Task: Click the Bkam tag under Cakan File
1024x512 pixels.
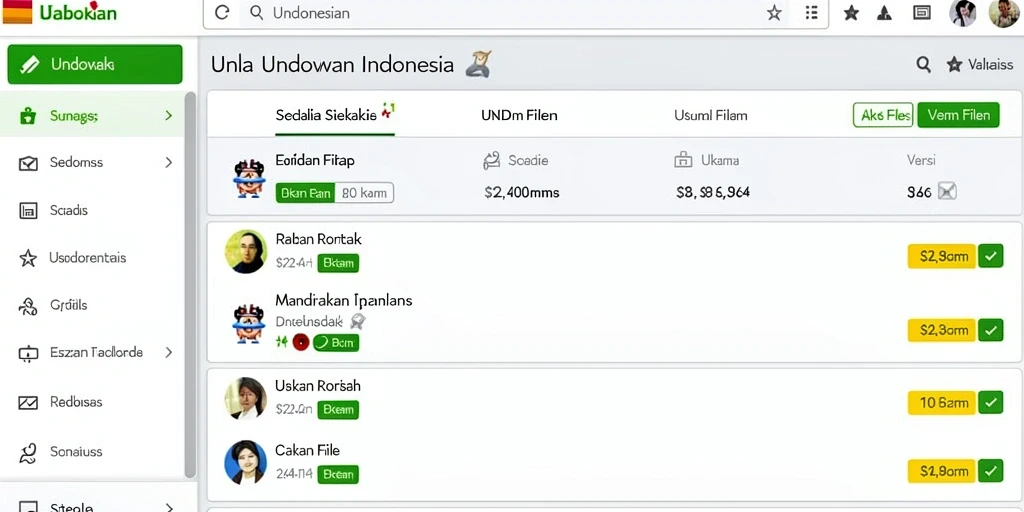Action: click(338, 474)
